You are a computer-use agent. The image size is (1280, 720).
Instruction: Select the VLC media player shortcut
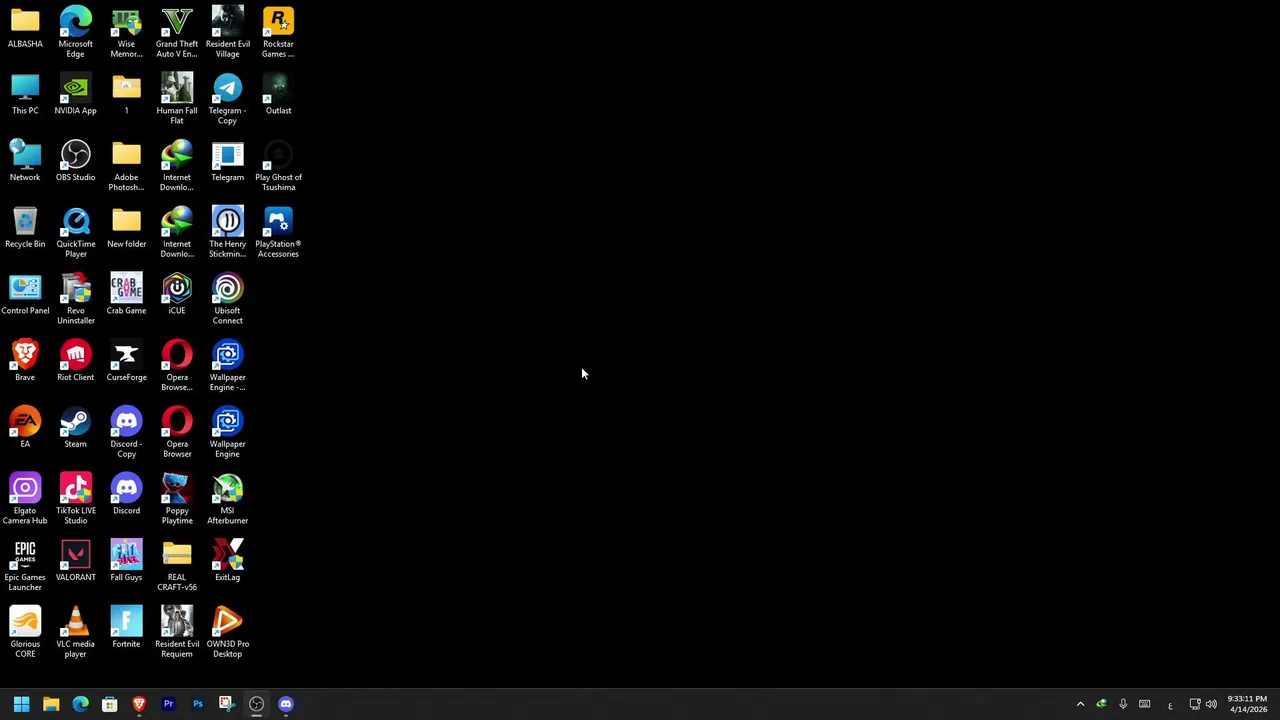click(76, 632)
